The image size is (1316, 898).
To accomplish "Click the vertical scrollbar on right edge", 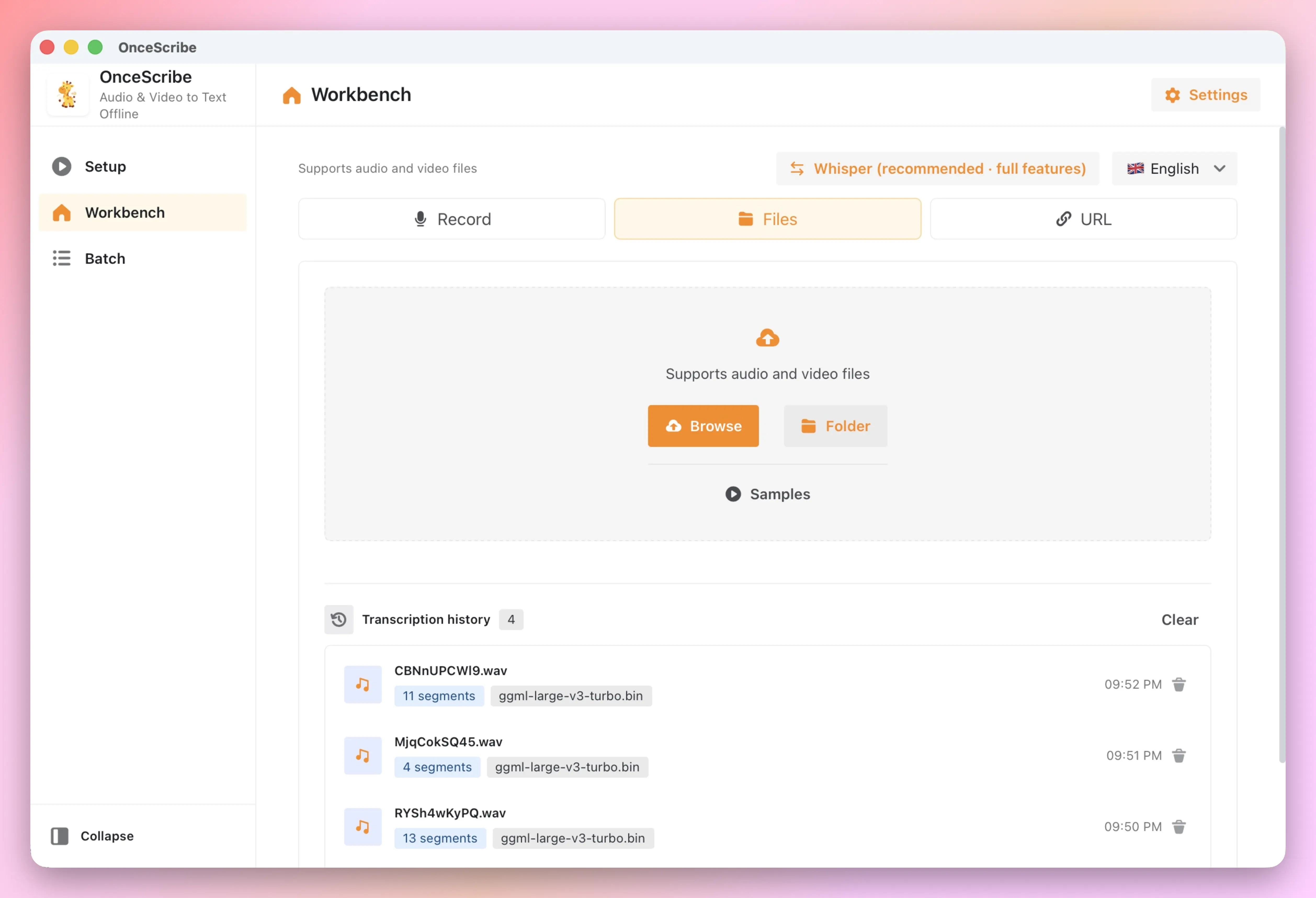I will (1281, 445).
